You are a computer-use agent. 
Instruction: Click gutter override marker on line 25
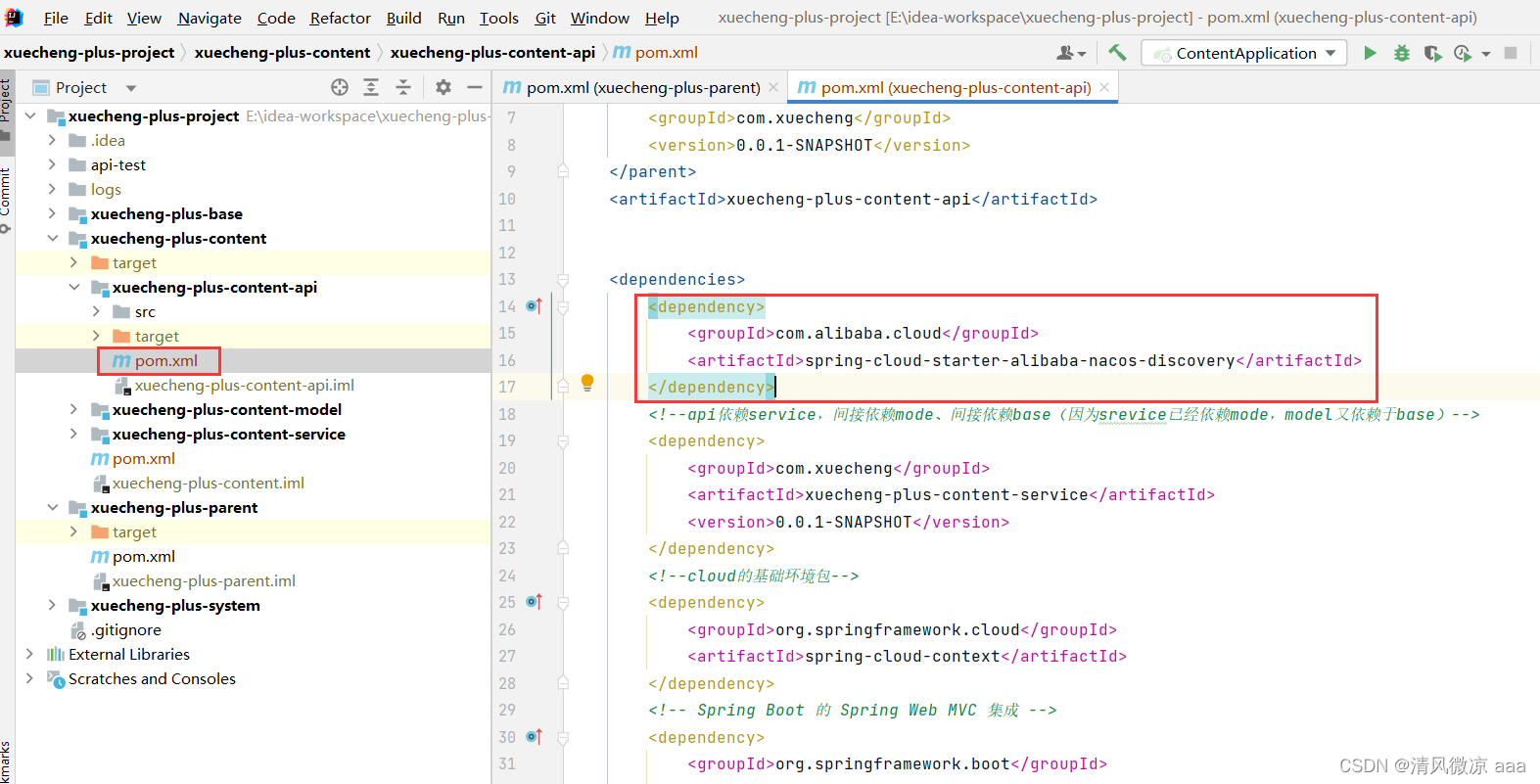(534, 602)
